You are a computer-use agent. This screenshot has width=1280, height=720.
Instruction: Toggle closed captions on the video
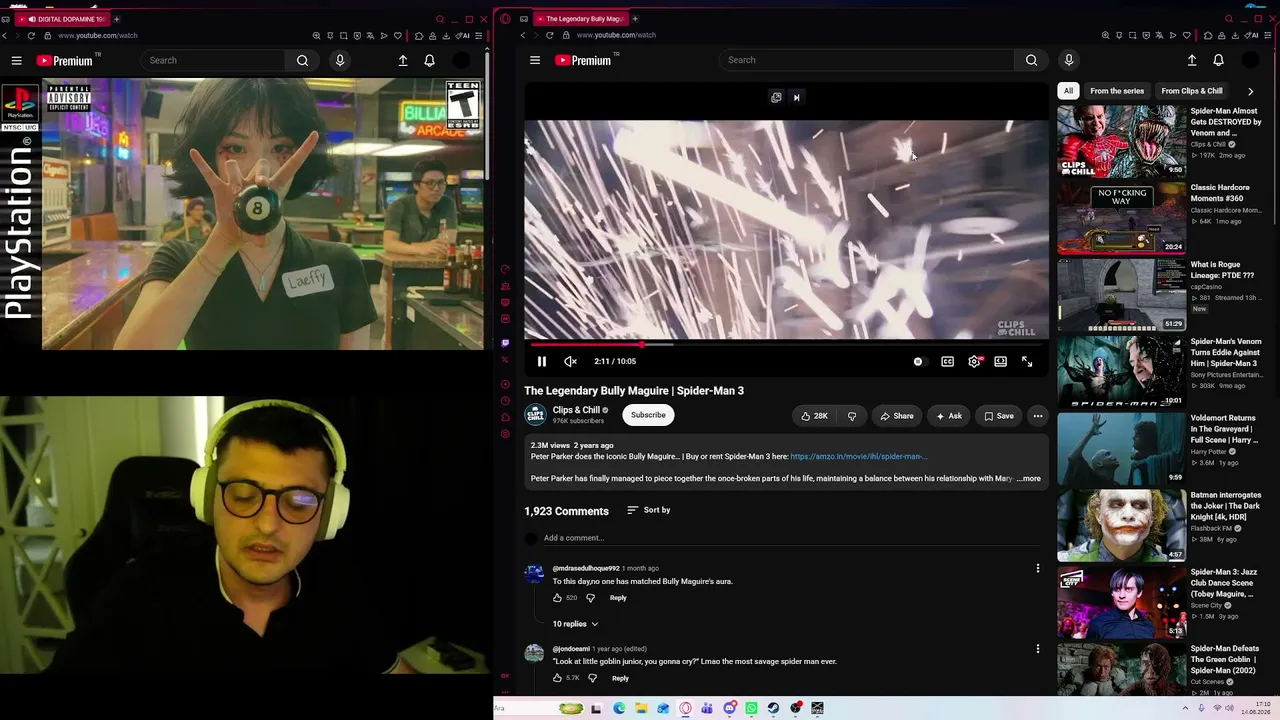click(947, 361)
